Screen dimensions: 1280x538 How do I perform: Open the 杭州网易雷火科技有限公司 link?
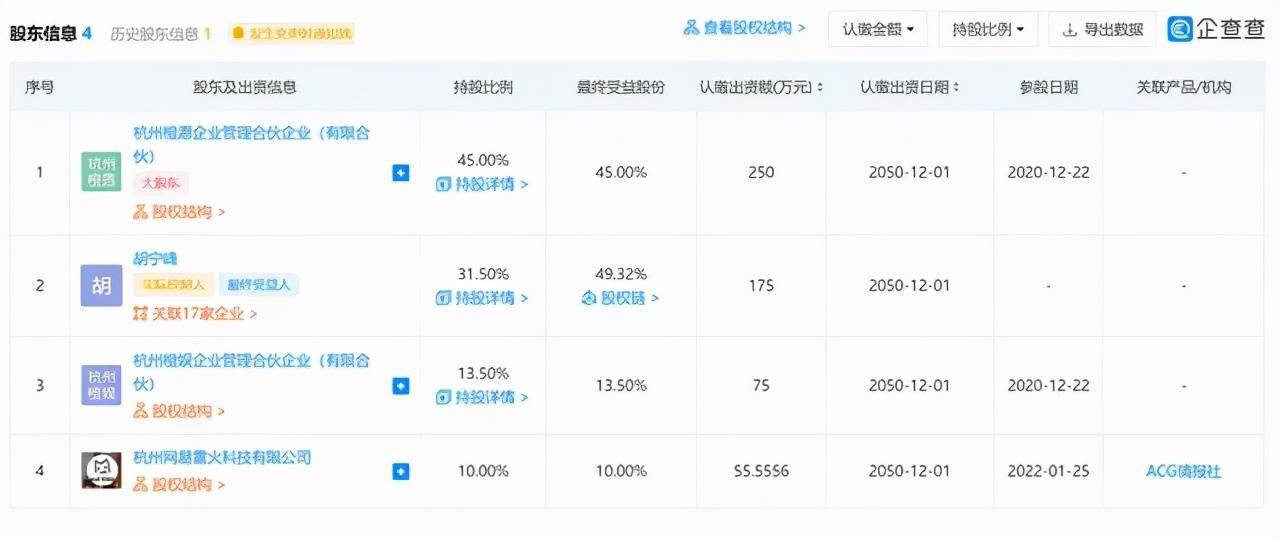(222, 457)
